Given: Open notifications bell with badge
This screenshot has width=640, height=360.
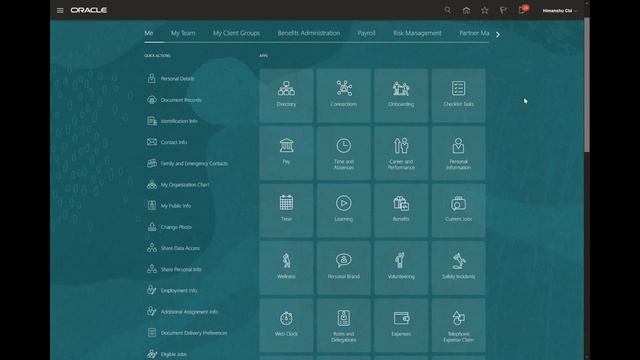Looking at the screenshot, I should pos(523,10).
